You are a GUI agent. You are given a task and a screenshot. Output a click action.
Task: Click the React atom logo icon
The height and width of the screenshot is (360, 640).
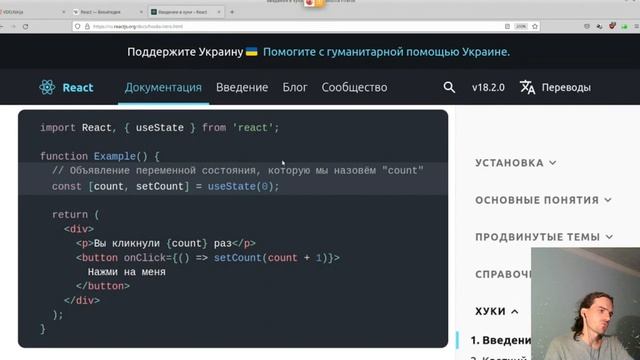pyautogui.click(x=47, y=87)
